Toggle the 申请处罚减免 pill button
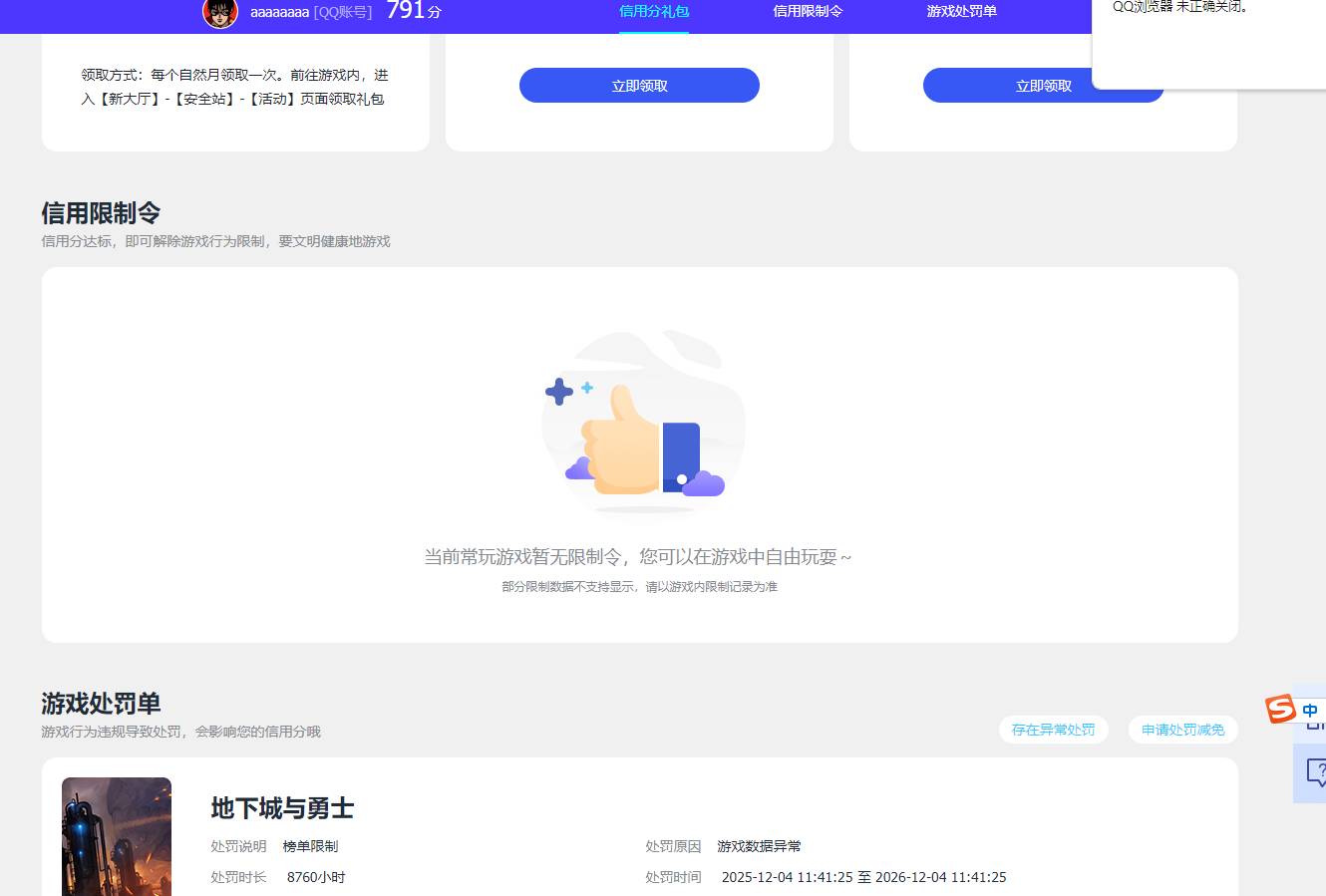 (1182, 729)
